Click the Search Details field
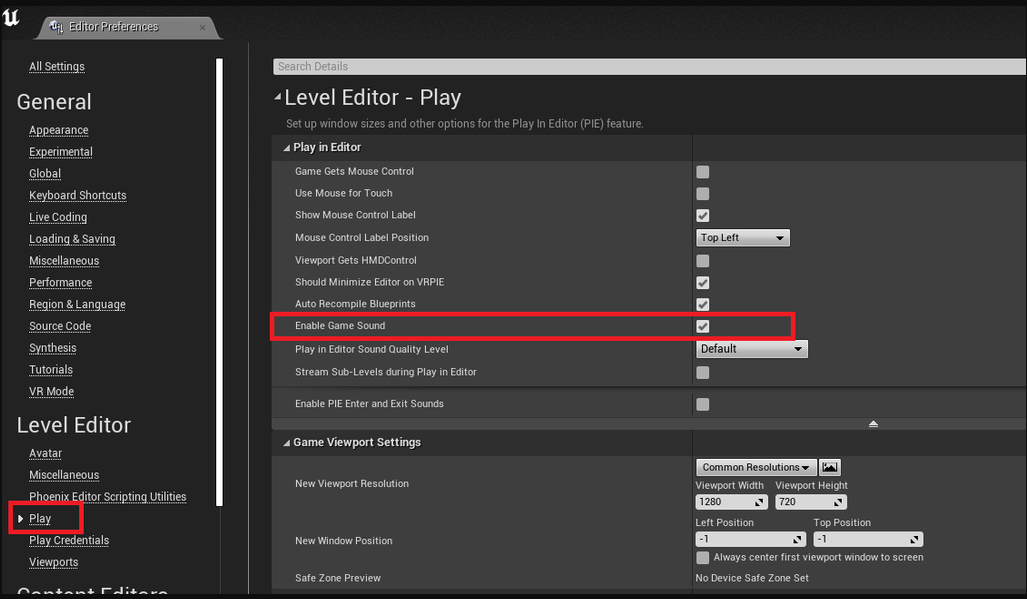Viewport: 1027px width, 599px height. (x=650, y=66)
